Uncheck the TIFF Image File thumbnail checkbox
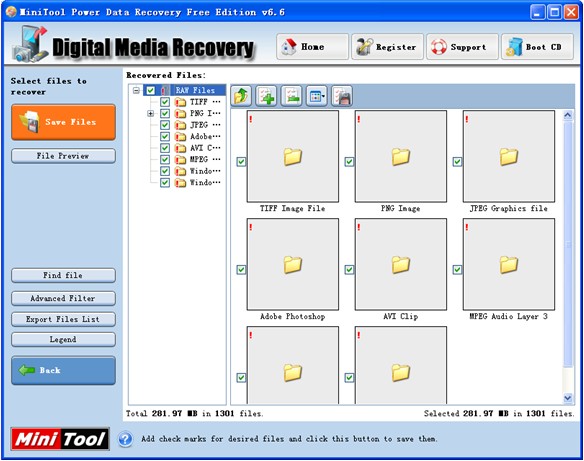This screenshot has width=584, height=461. [x=241, y=162]
